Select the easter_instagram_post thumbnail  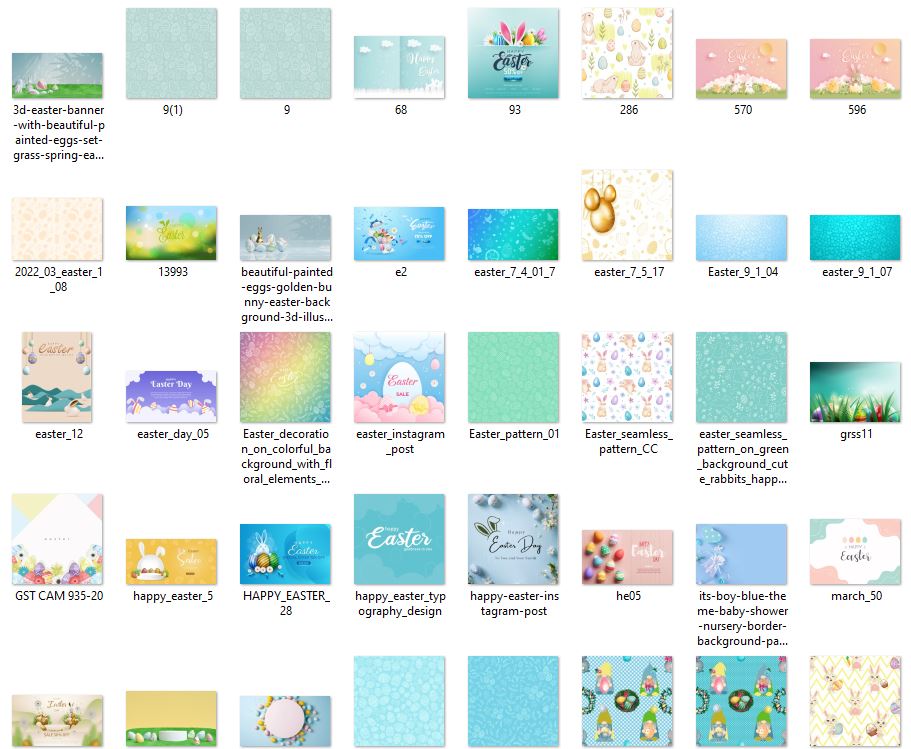(x=400, y=377)
